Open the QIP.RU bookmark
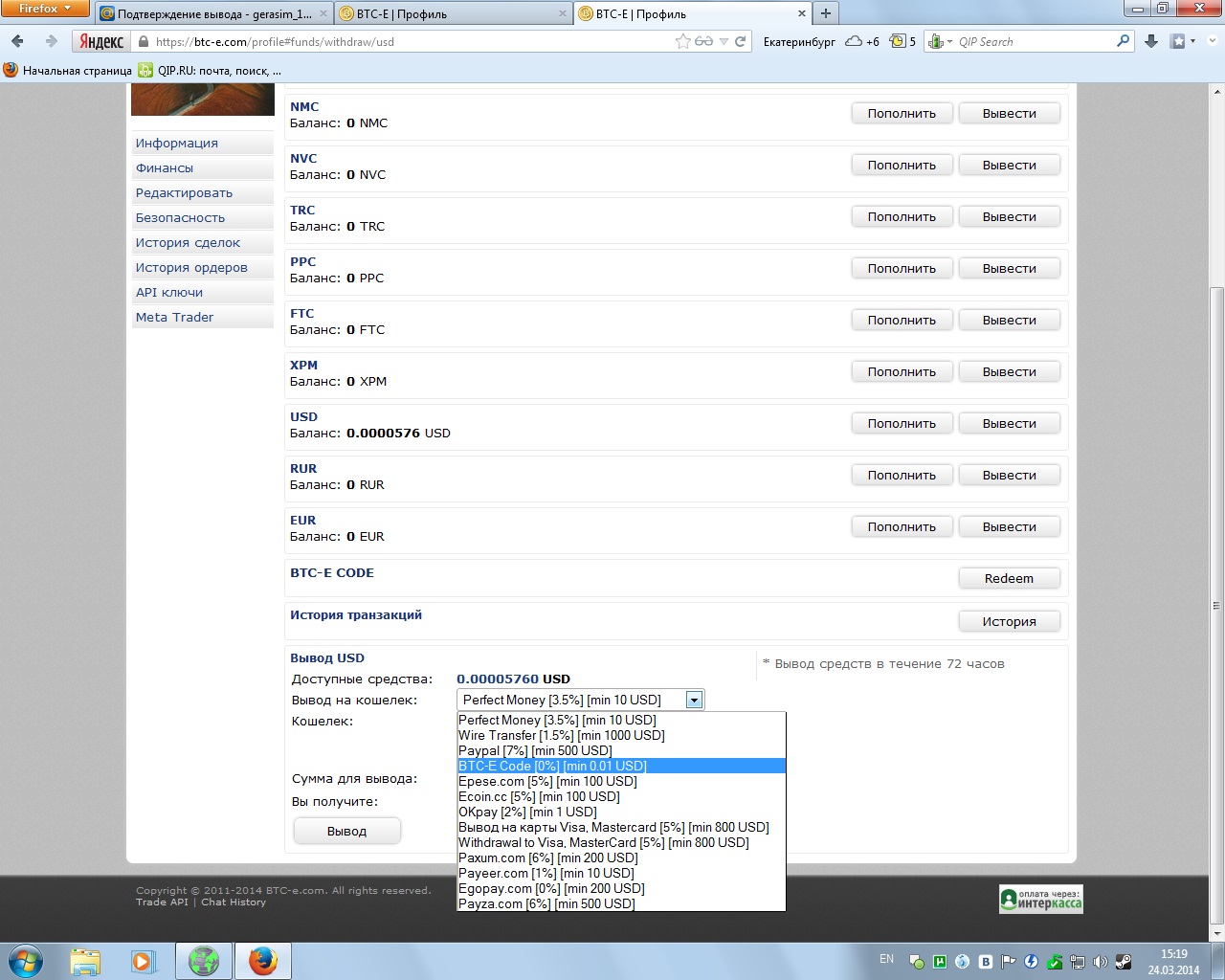The width and height of the screenshot is (1225, 980). (x=211, y=70)
